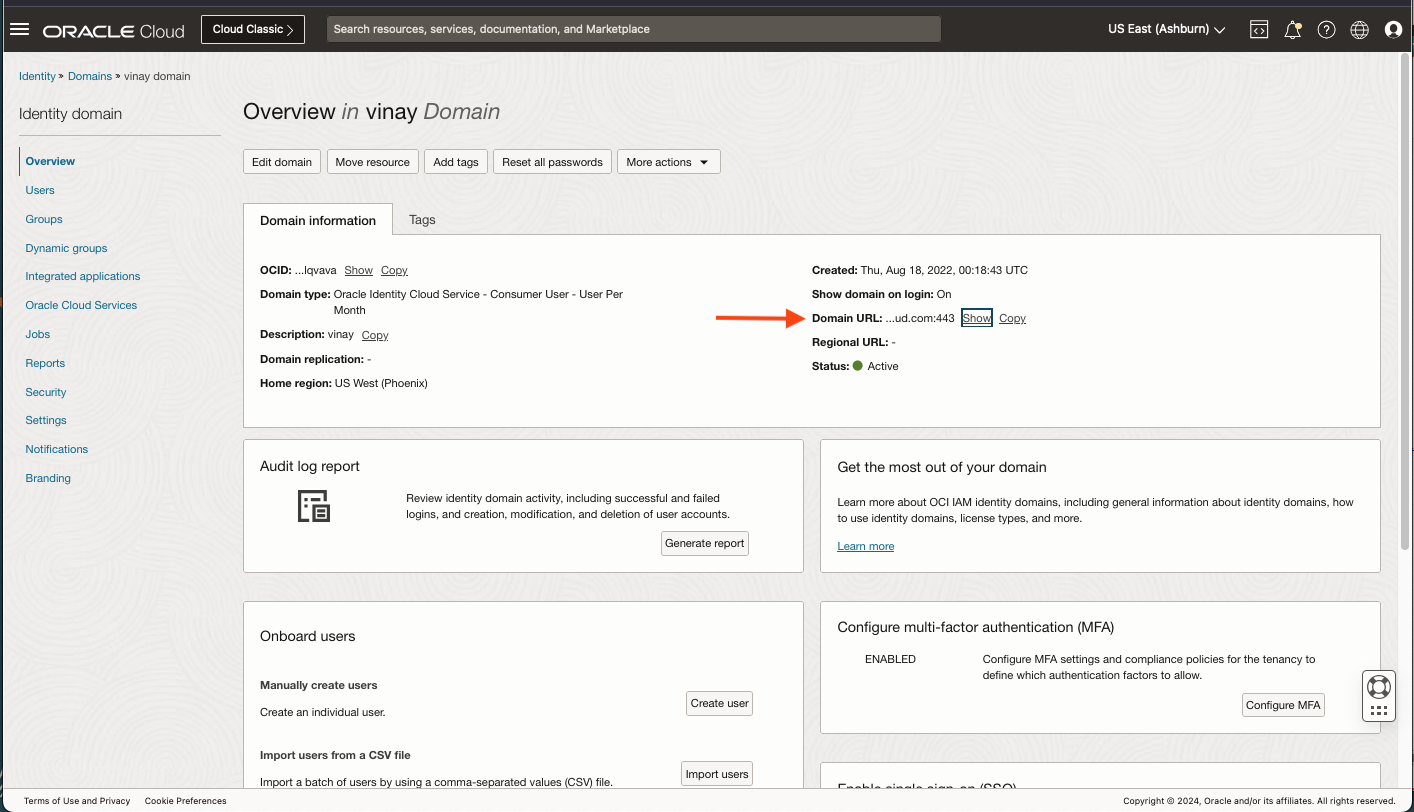Open the user profile avatar icon
The image size is (1414, 812).
pyautogui.click(x=1393, y=30)
